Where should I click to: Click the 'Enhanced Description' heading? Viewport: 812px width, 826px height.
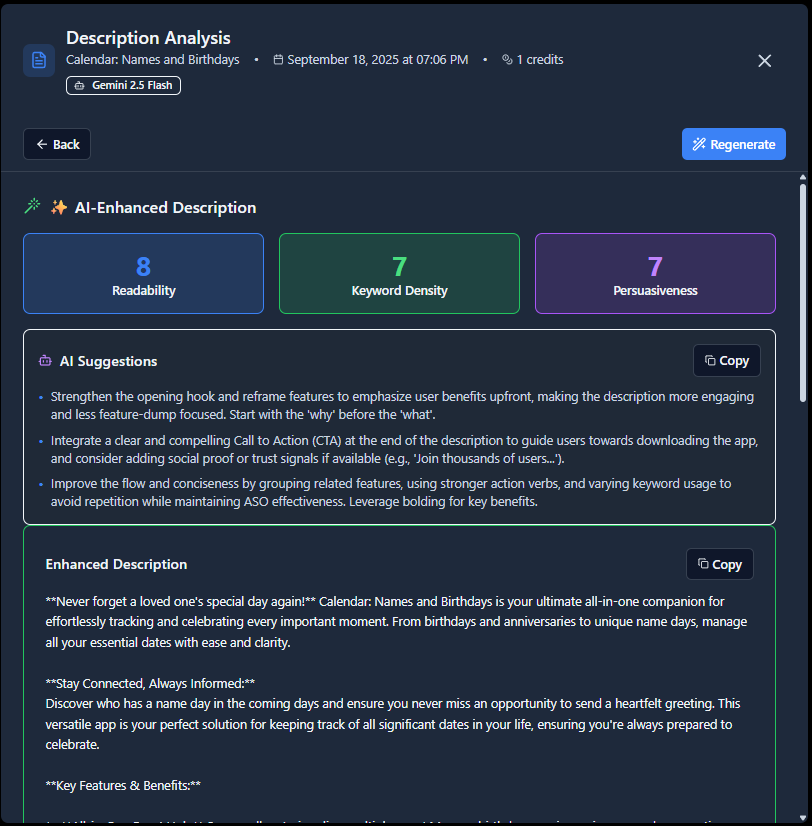tap(116, 564)
